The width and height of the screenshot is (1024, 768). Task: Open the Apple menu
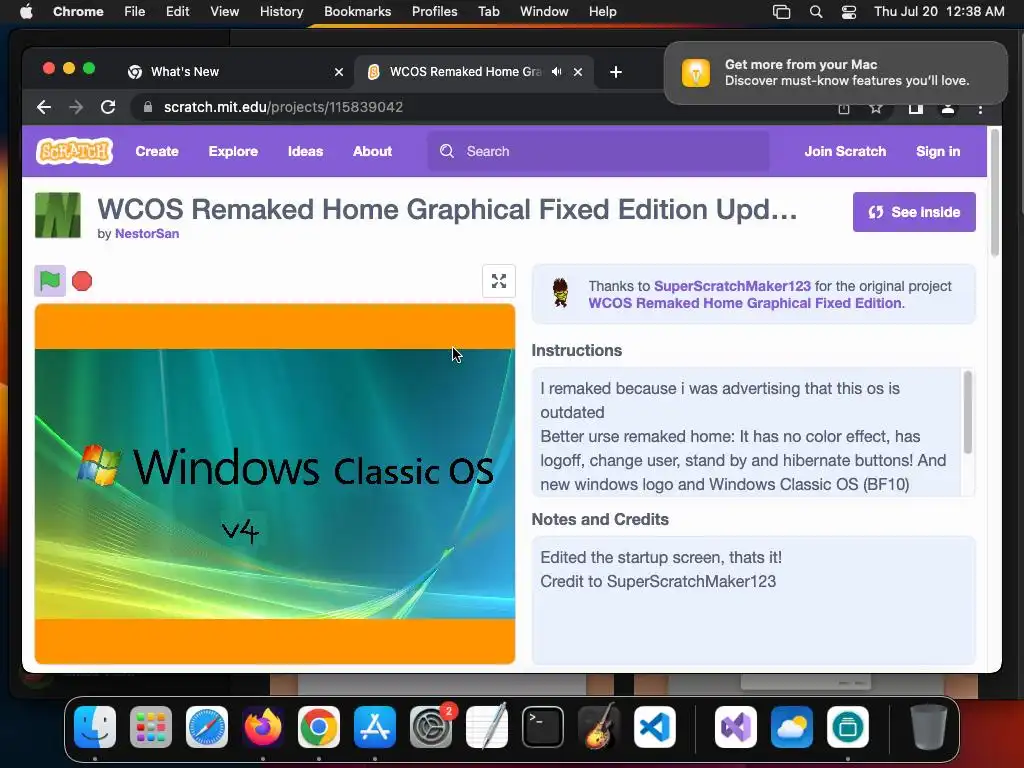26,12
